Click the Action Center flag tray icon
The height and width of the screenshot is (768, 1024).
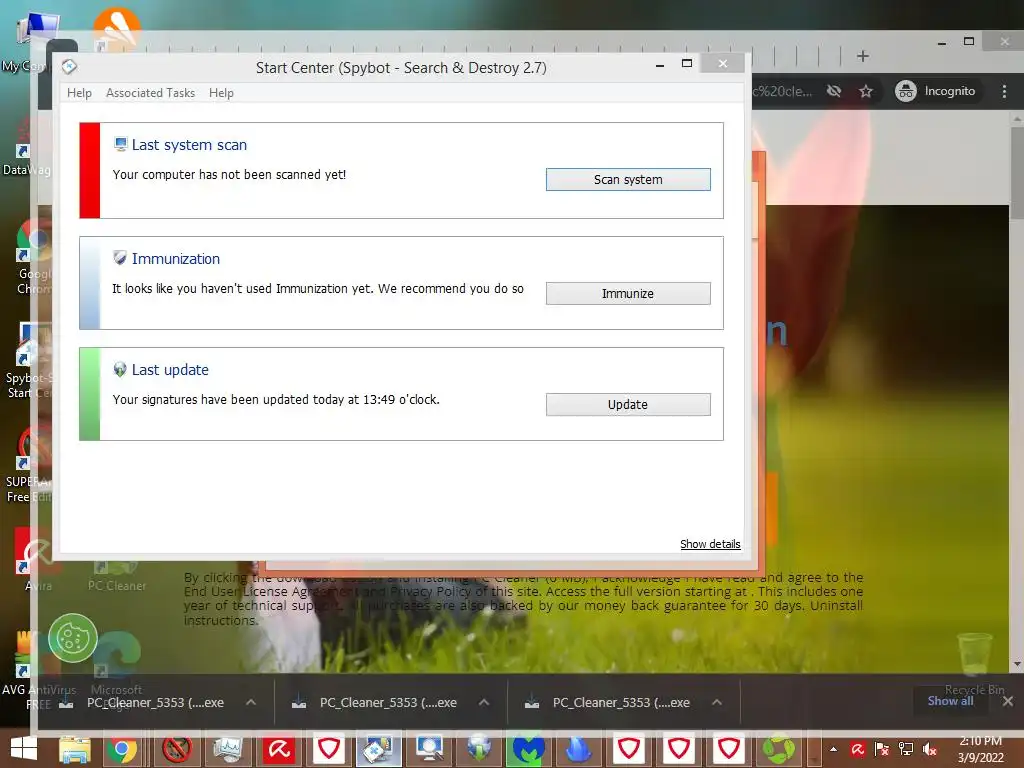[882, 749]
